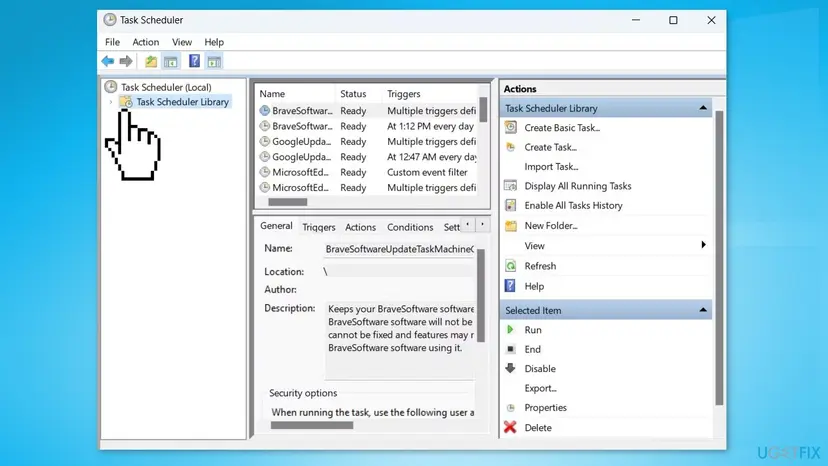
Task: Click the New Folder icon
Action: point(511,226)
